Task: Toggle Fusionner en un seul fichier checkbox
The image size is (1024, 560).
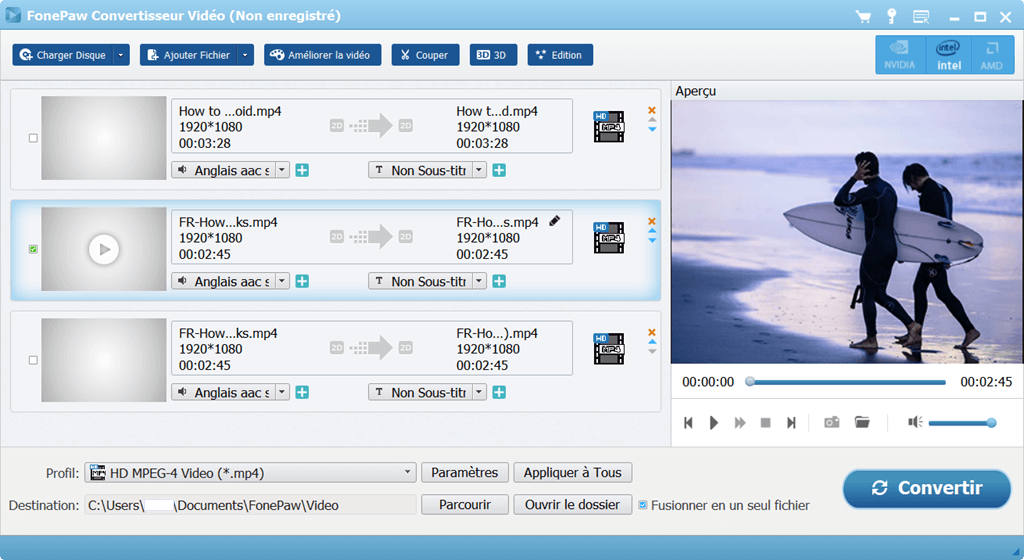Action: click(x=643, y=505)
